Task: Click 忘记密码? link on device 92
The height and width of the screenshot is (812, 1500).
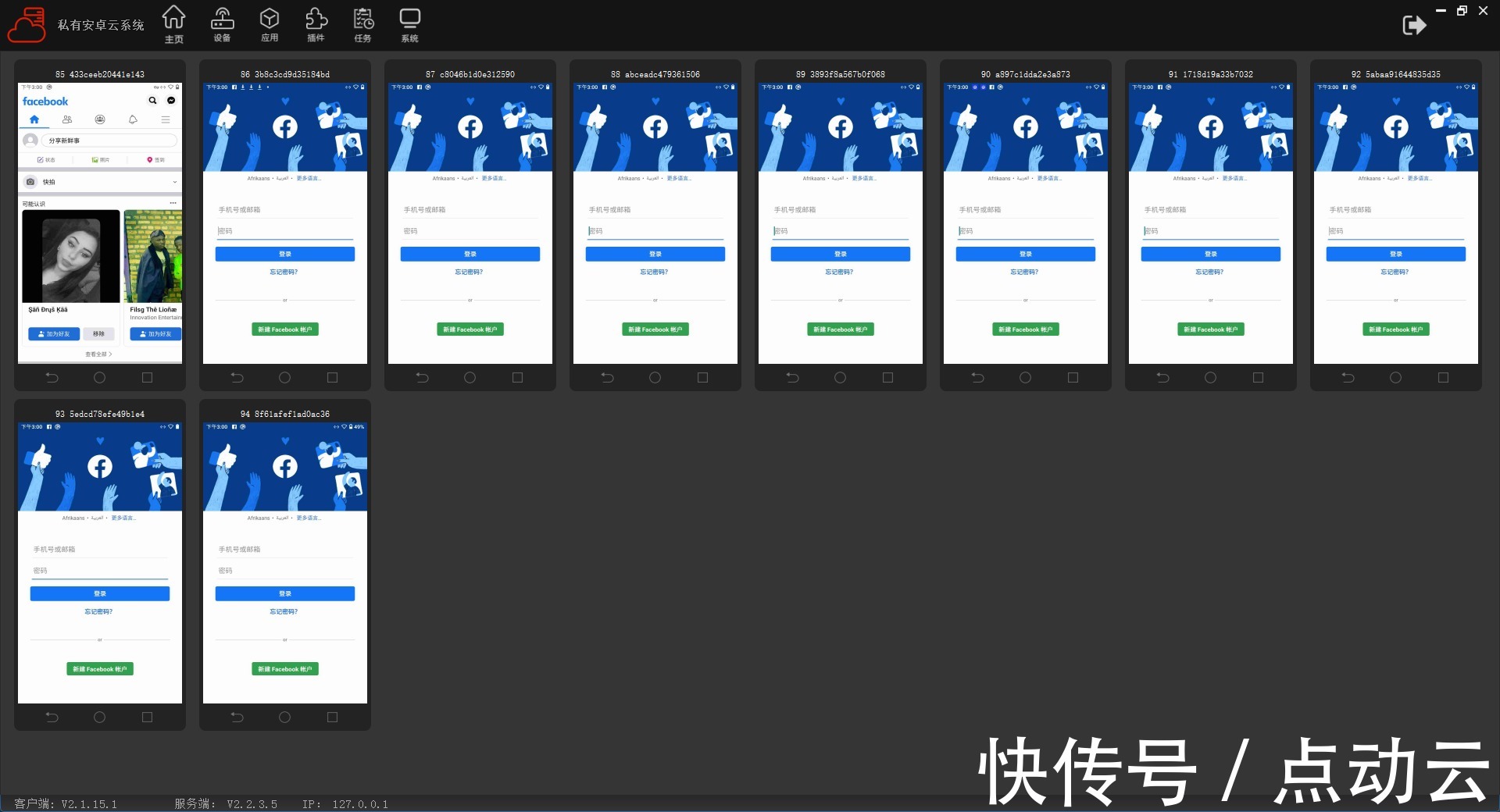Action: 1395,272
